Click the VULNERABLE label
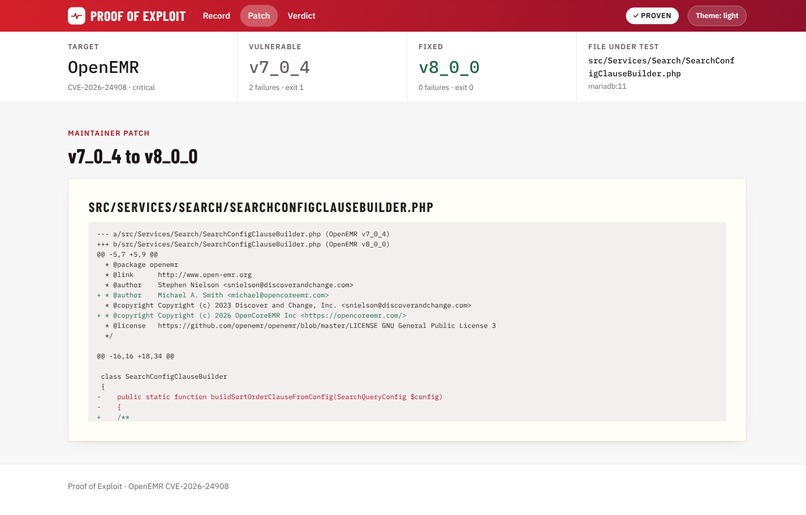 [275, 47]
